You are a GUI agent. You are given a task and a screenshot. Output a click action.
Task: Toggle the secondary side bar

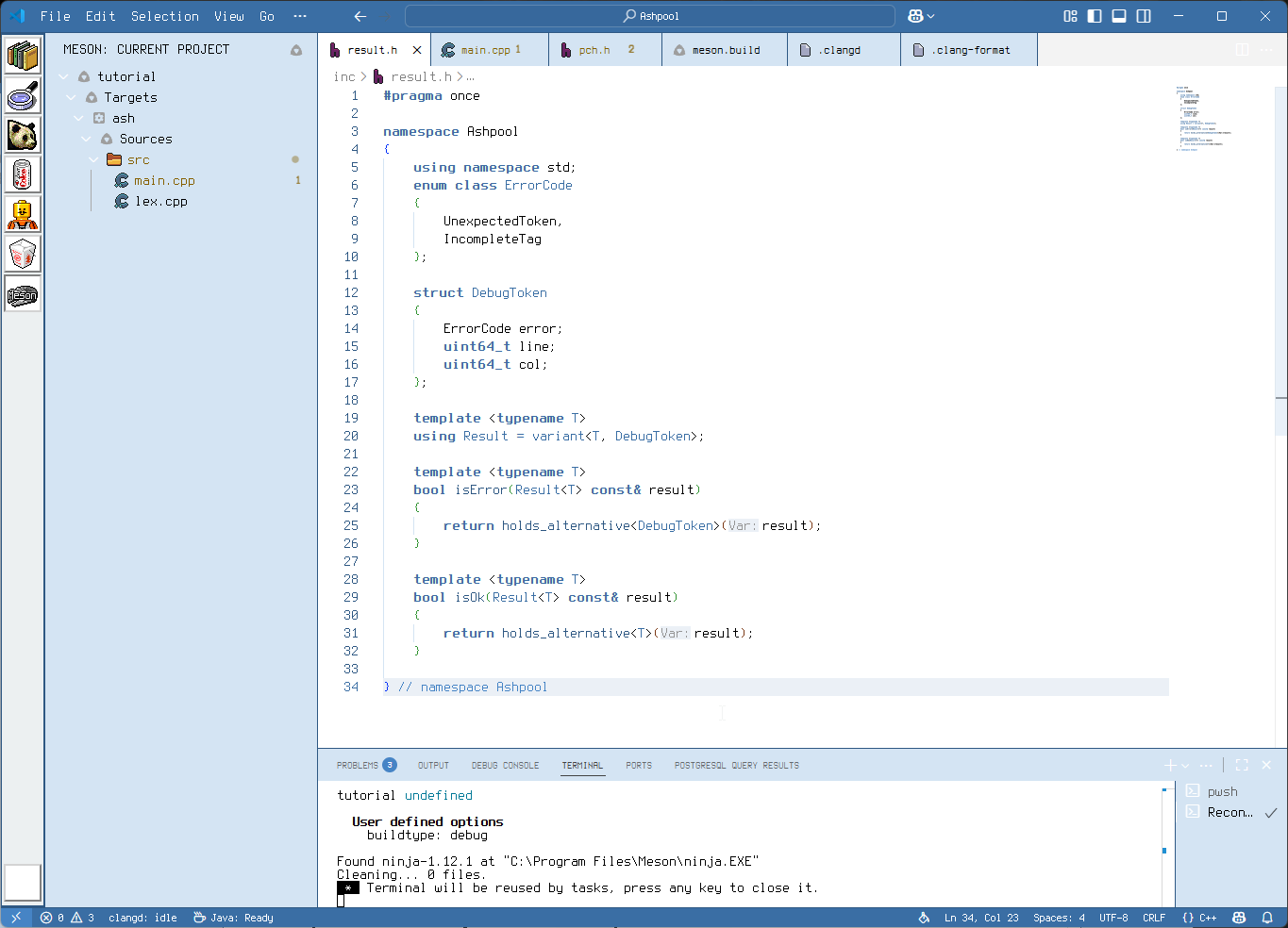(1144, 16)
